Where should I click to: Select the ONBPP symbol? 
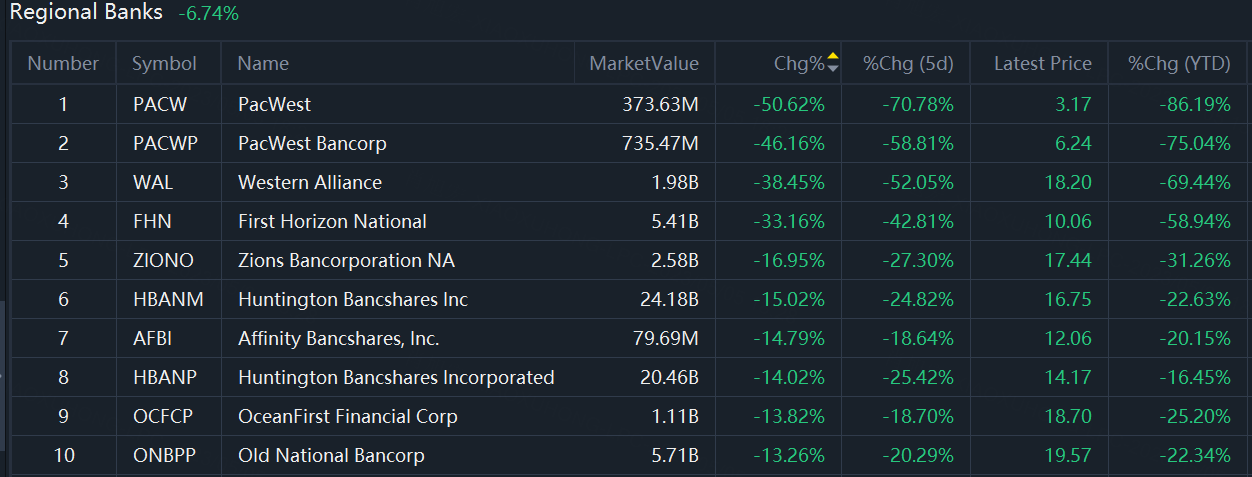165,455
